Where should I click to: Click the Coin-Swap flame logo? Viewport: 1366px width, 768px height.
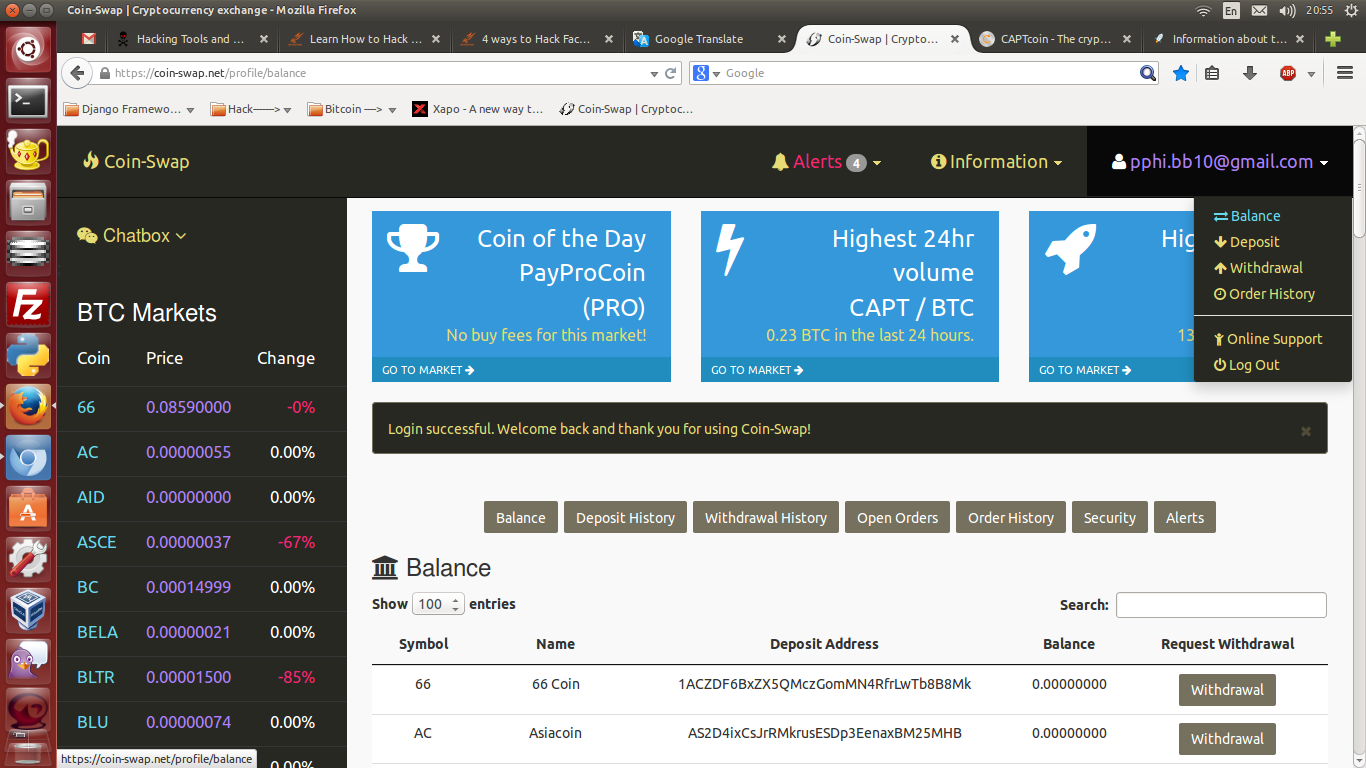click(135, 161)
